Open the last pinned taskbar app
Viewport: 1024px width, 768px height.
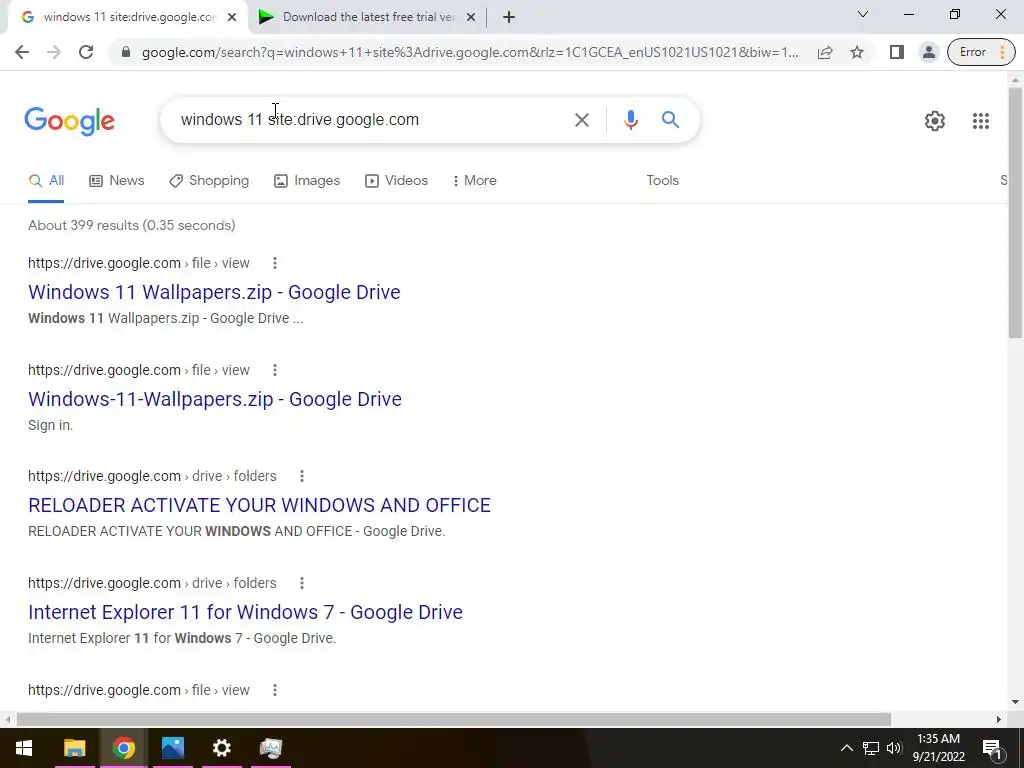click(270, 748)
